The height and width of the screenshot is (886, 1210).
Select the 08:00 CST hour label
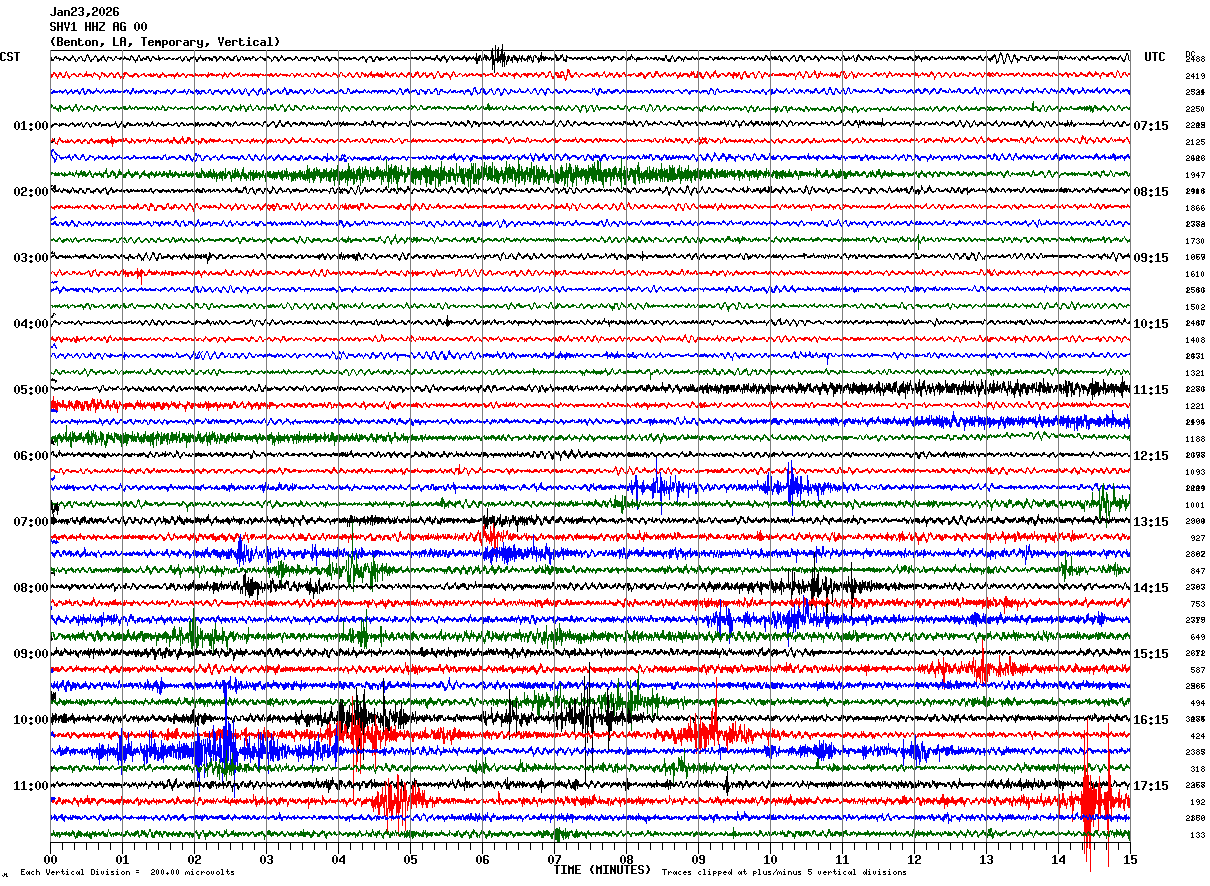(31, 588)
